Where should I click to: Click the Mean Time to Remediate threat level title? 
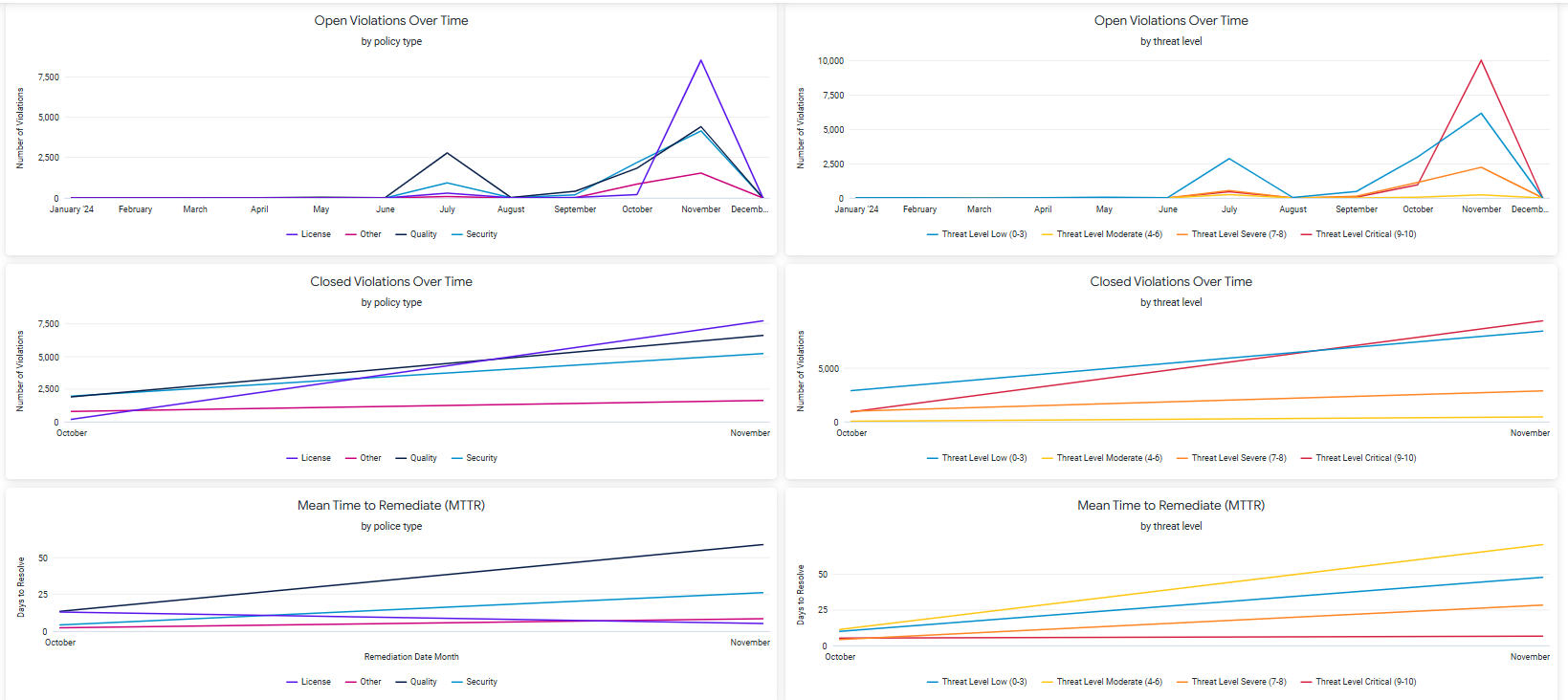[x=1171, y=505]
